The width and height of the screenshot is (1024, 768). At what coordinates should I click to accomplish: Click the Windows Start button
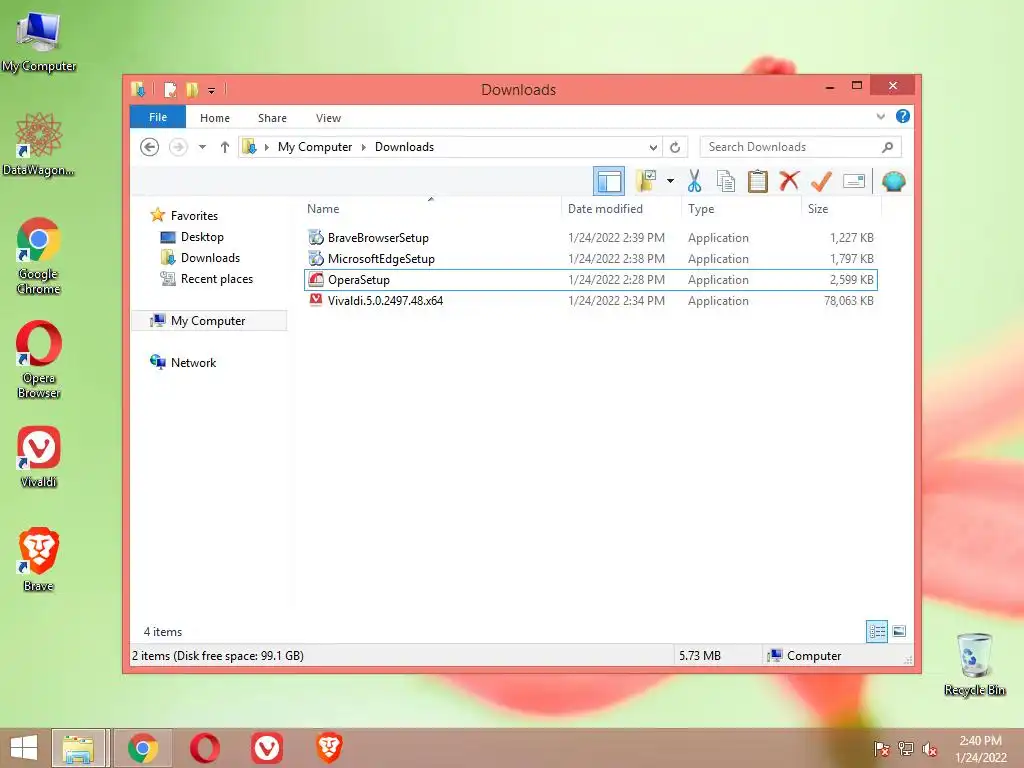(24, 748)
